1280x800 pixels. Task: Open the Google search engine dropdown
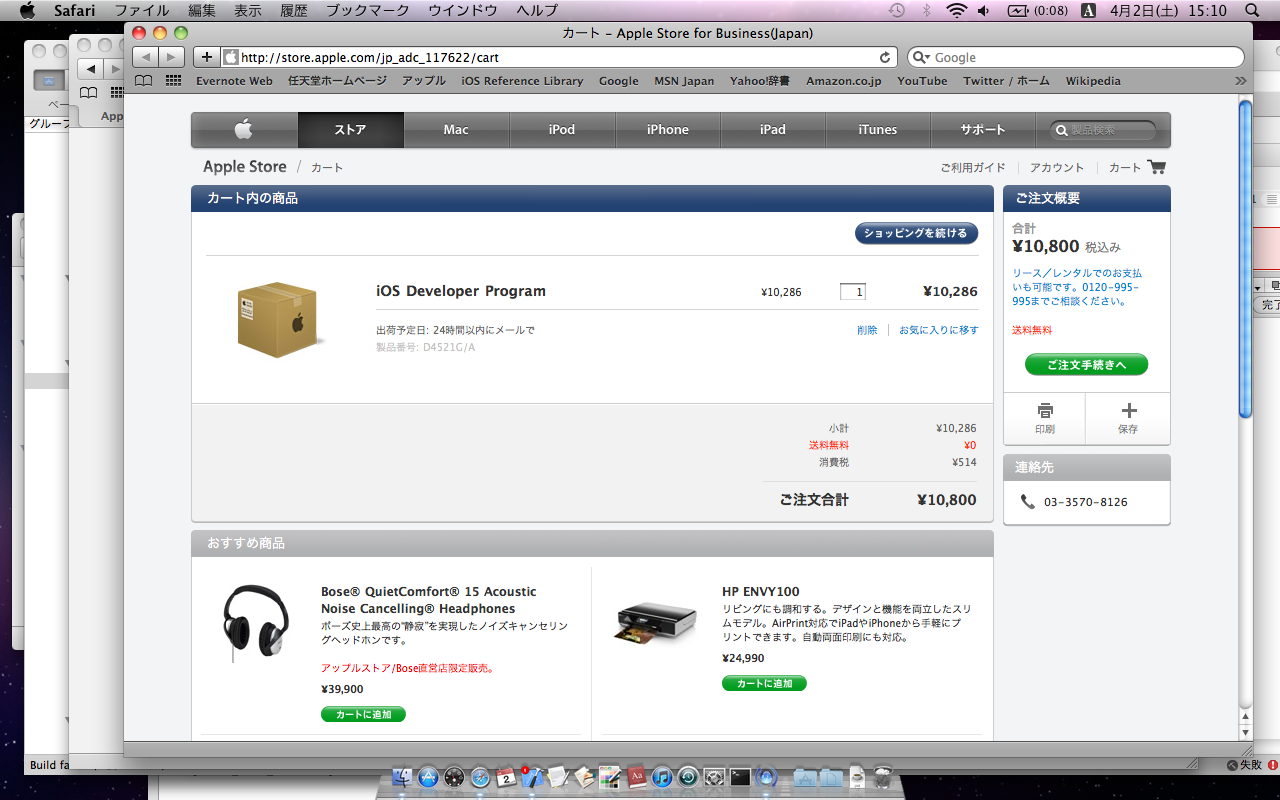[922, 58]
